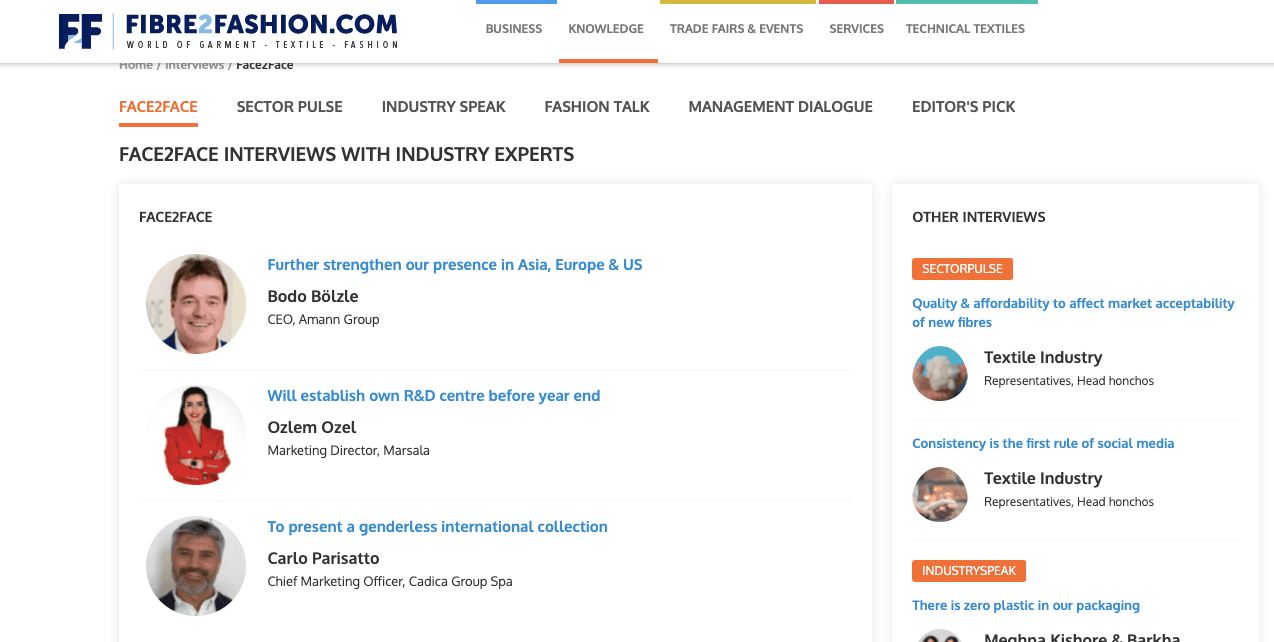1274x642 pixels.
Task: Switch to the Fashion Talk tab
Action: tap(597, 107)
